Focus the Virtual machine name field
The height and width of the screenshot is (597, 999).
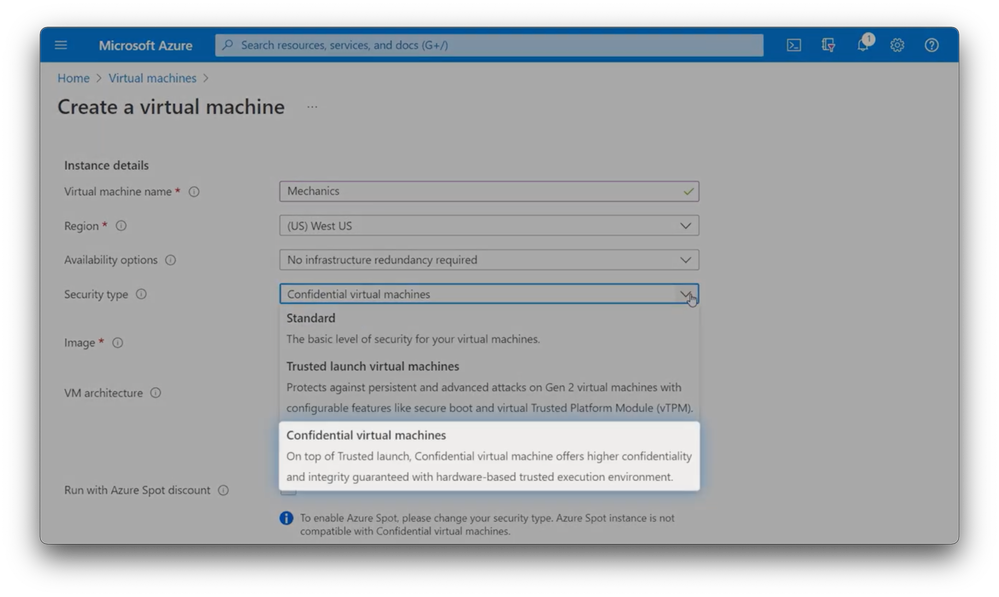pyautogui.click(x=489, y=191)
